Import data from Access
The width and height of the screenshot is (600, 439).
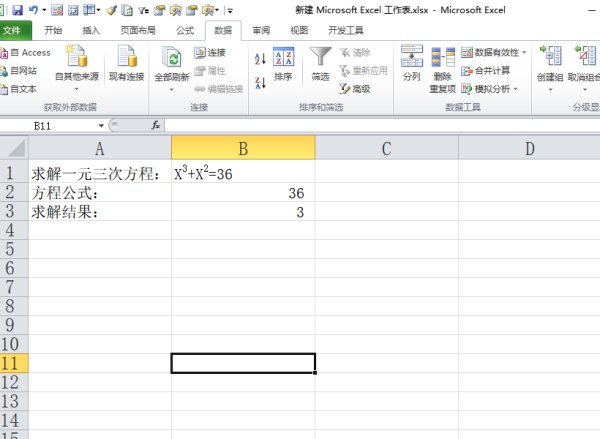click(26, 53)
